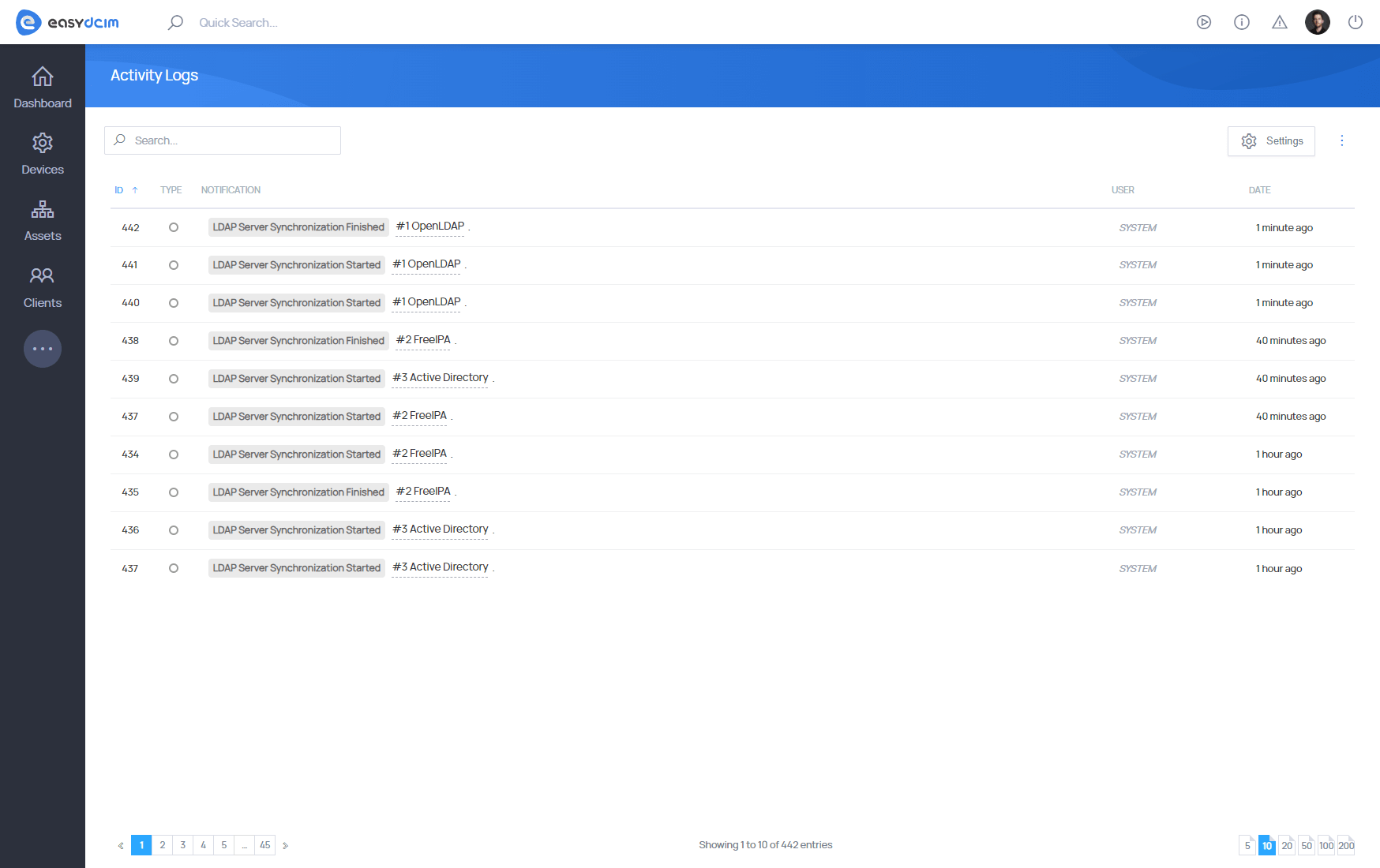
Task: Go to page 2
Action: pos(163,845)
